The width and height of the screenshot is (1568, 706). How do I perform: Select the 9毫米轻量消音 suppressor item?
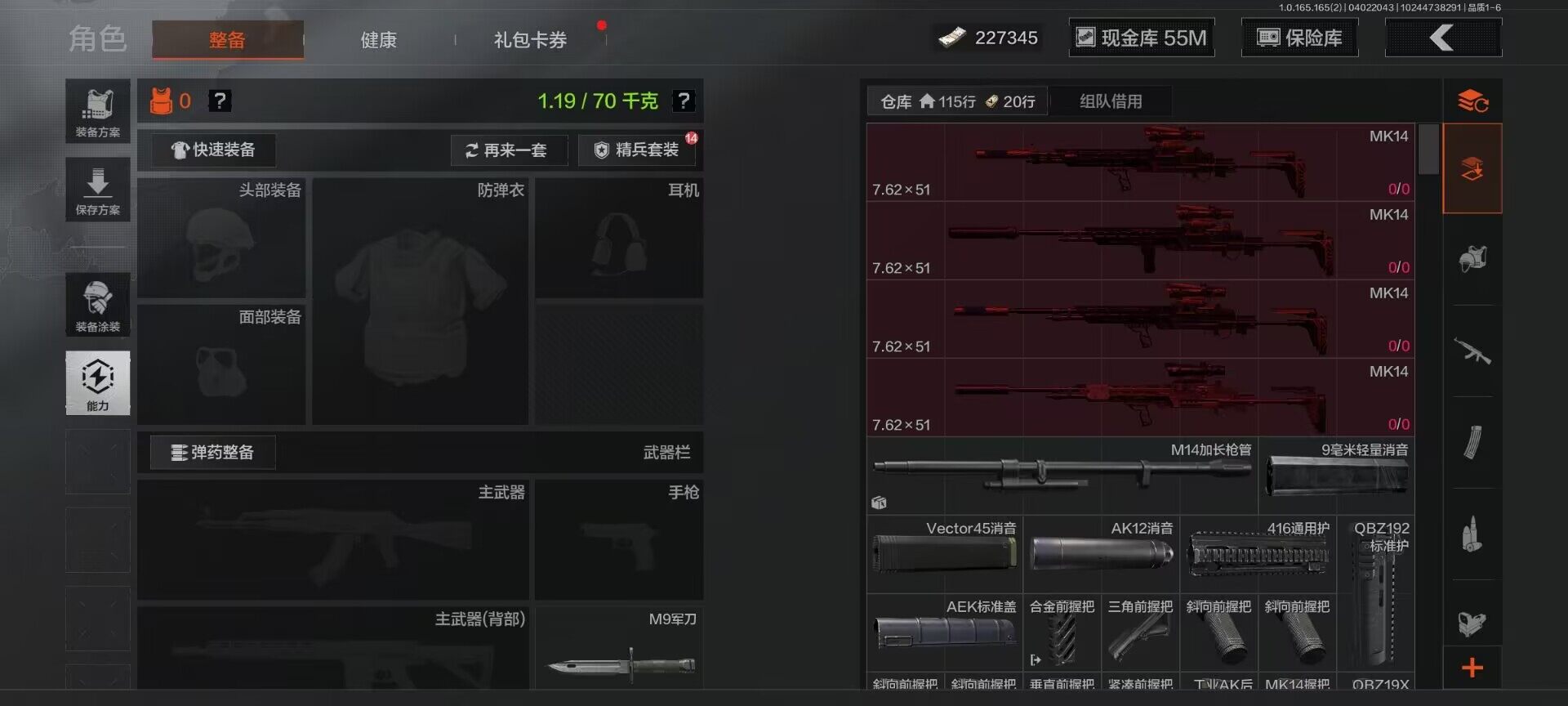1337,476
